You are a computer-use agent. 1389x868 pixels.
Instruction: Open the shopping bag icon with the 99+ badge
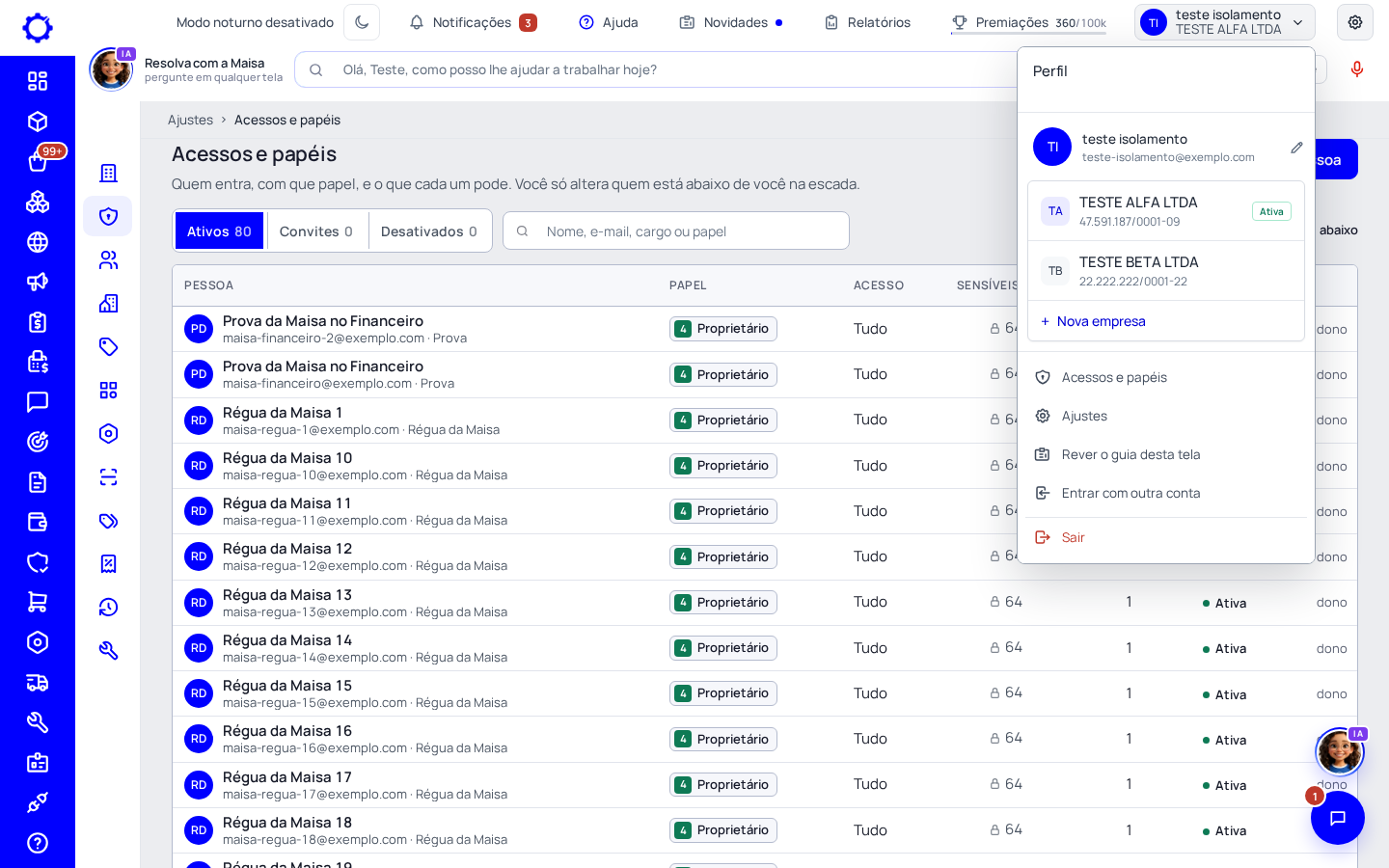[x=38, y=161]
